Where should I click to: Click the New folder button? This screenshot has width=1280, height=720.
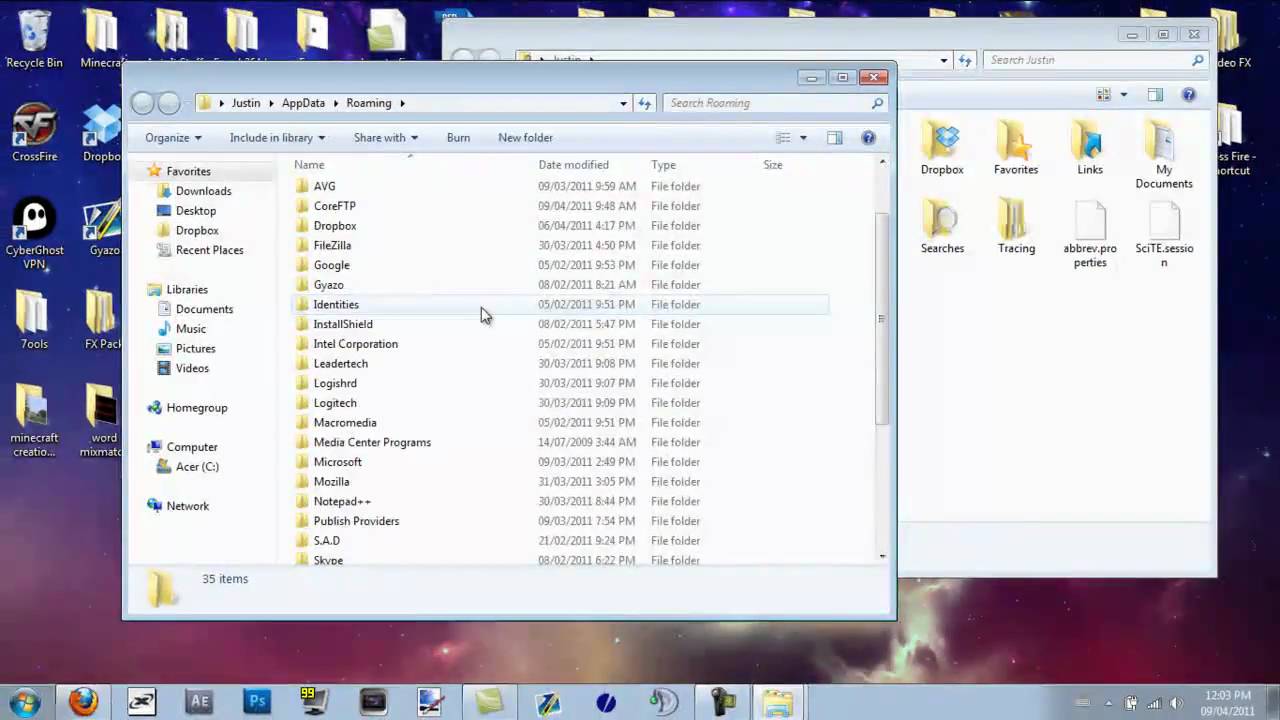525,138
